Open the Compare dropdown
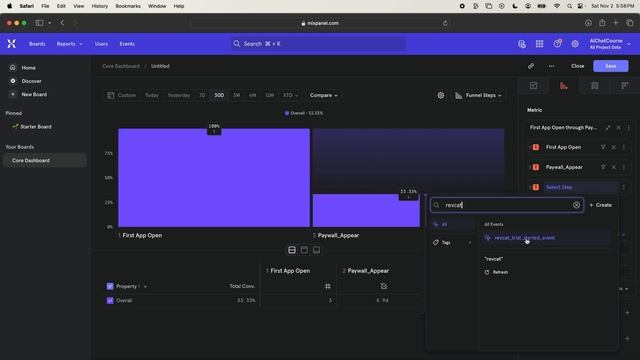640x360 pixels. pos(324,95)
